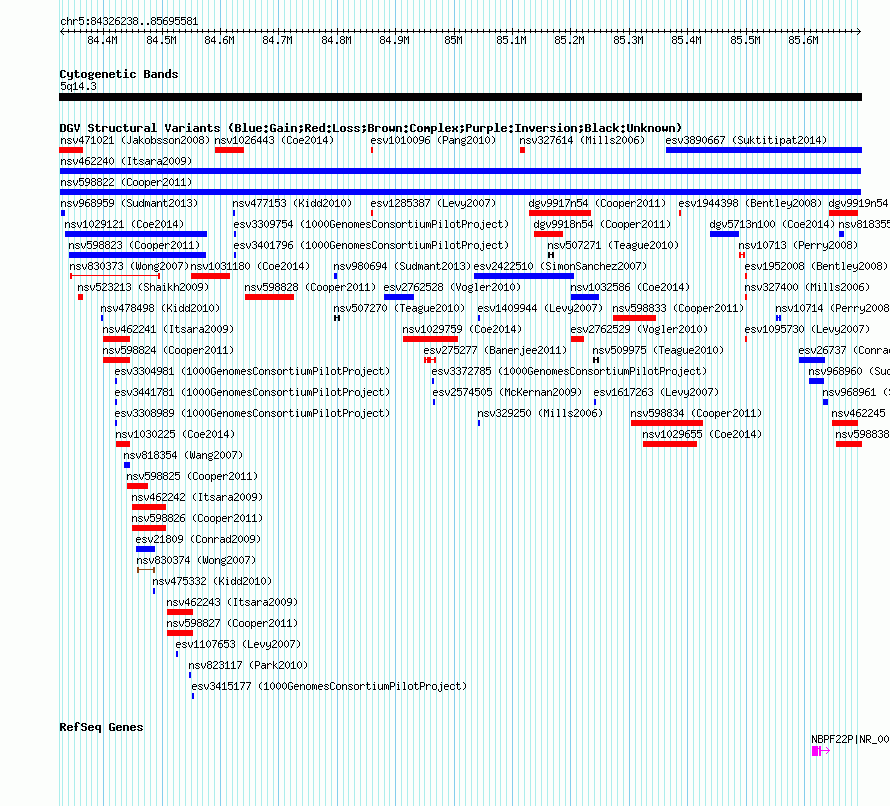890x806 pixels.
Task: Open esv1409944 (Levy2007) label
Action: pyautogui.click(x=540, y=308)
